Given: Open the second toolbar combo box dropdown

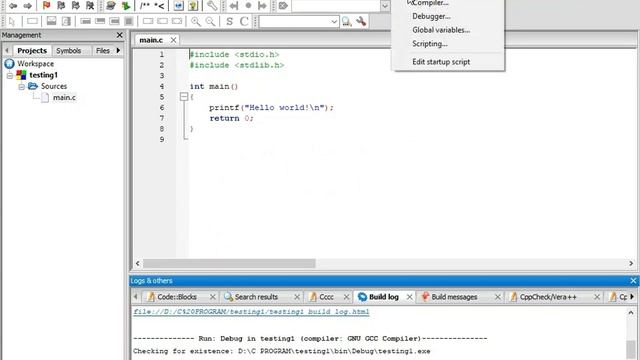Looking at the screenshot, I should tap(334, 21).
